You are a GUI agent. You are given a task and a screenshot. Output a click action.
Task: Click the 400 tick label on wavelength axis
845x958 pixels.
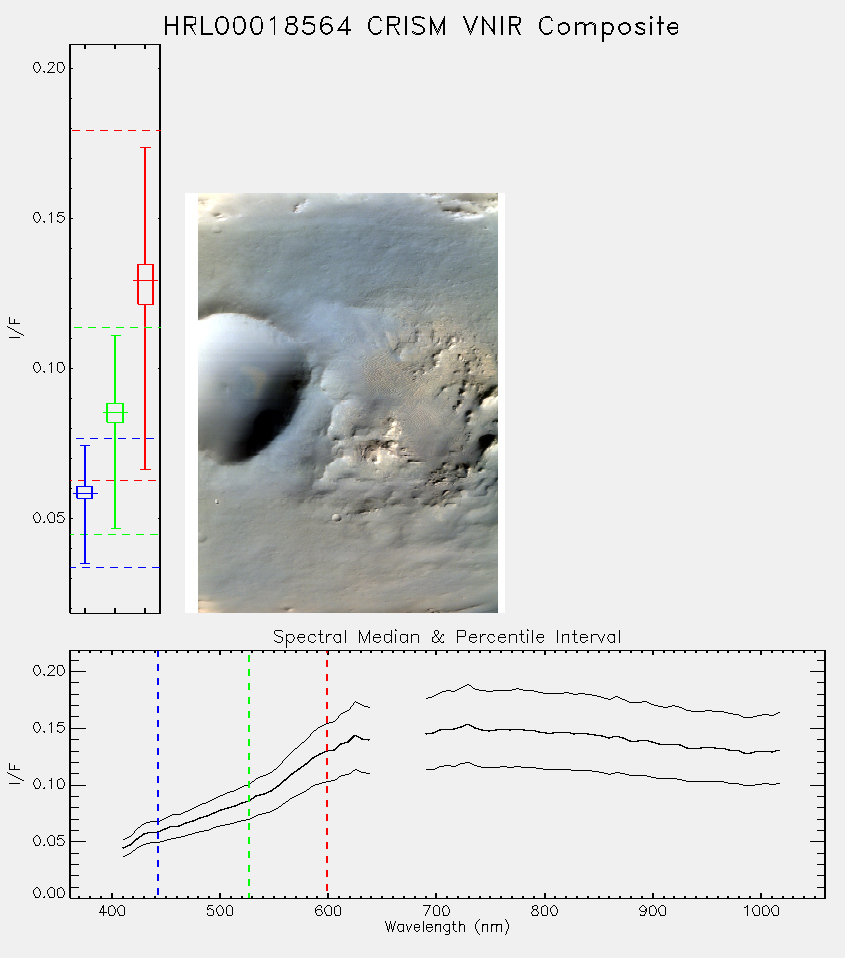click(x=112, y=911)
